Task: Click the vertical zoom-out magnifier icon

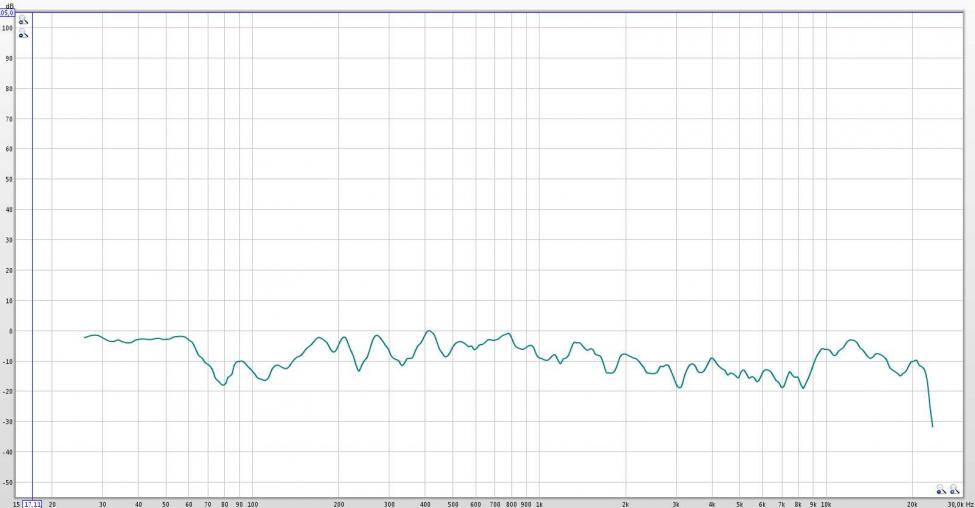Action: [x=23, y=34]
